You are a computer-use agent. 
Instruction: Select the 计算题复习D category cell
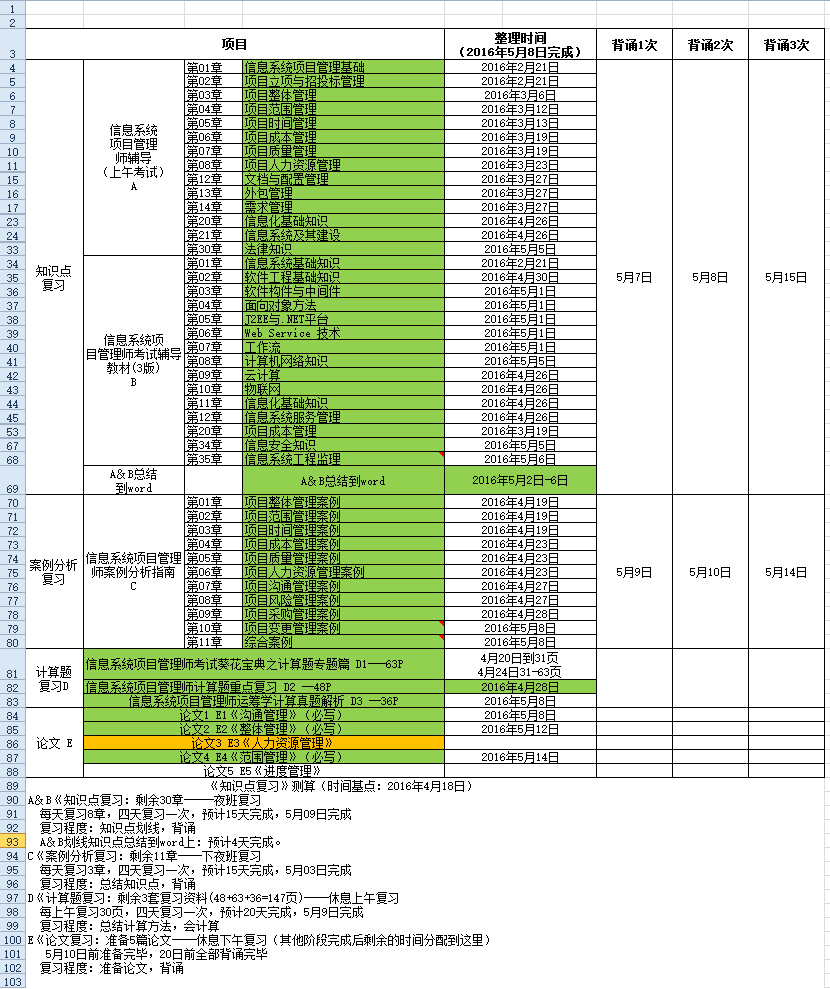[x=54, y=679]
